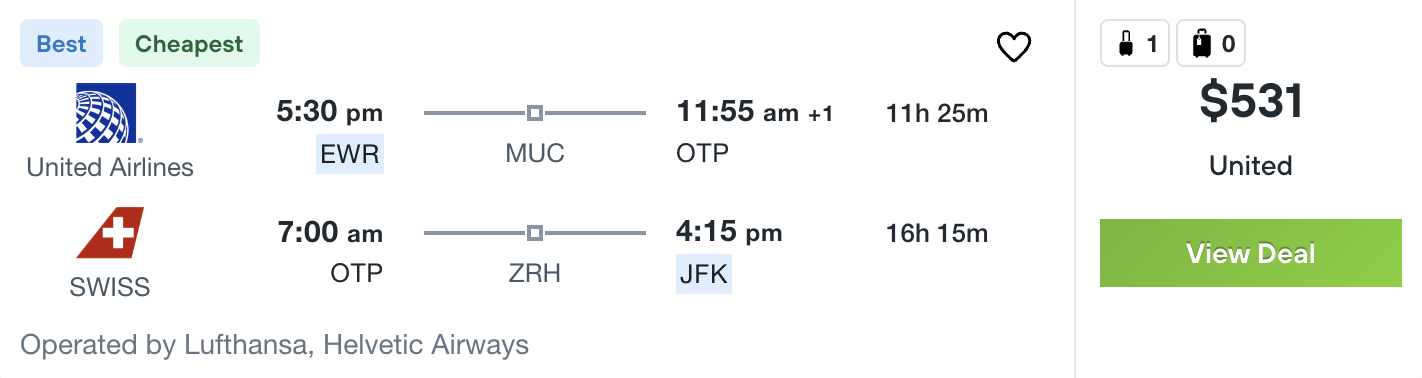Select the Best badge
The height and width of the screenshot is (378, 1422).
(62, 44)
